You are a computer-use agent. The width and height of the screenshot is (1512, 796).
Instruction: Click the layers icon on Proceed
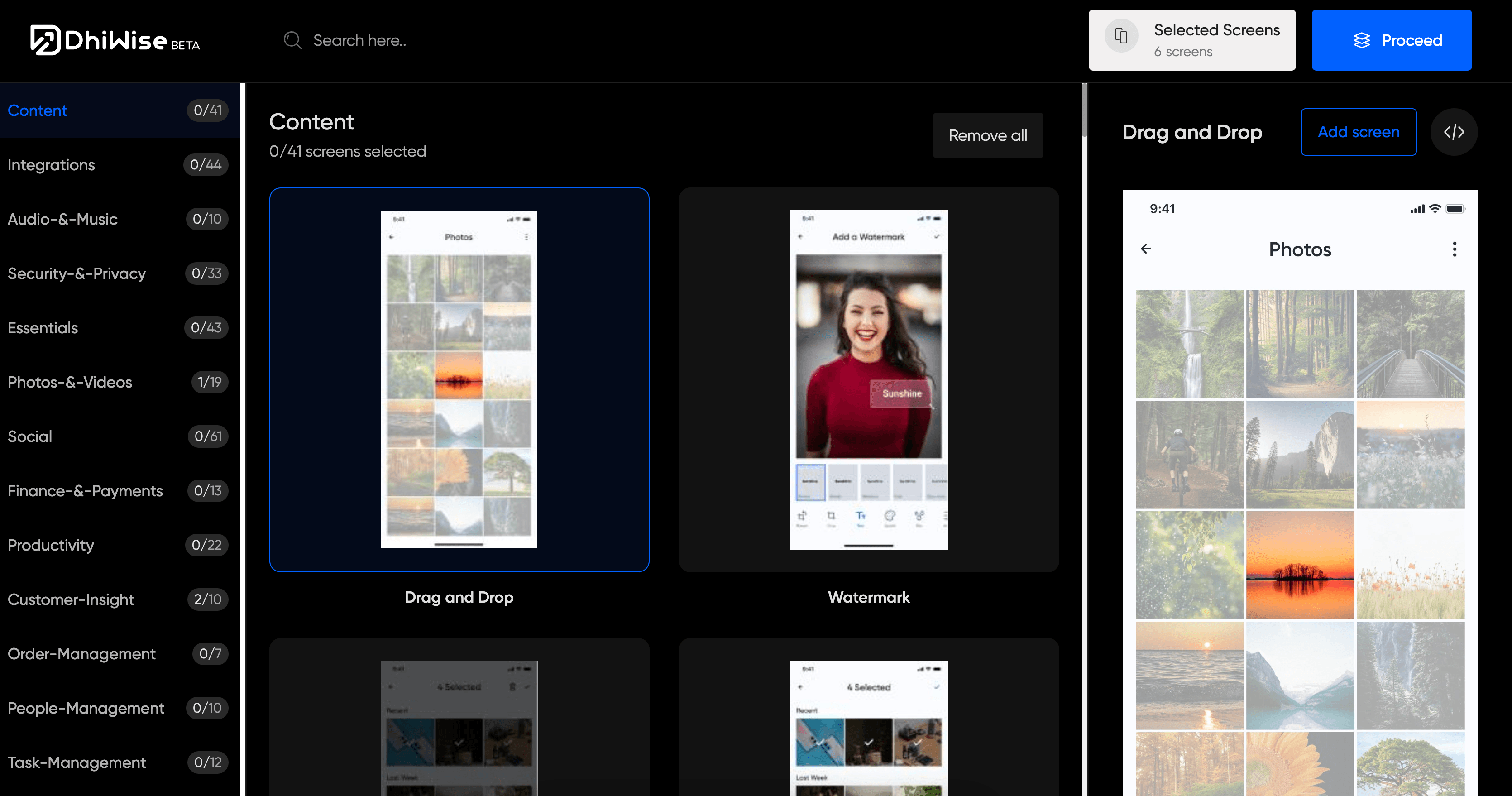[x=1362, y=40]
